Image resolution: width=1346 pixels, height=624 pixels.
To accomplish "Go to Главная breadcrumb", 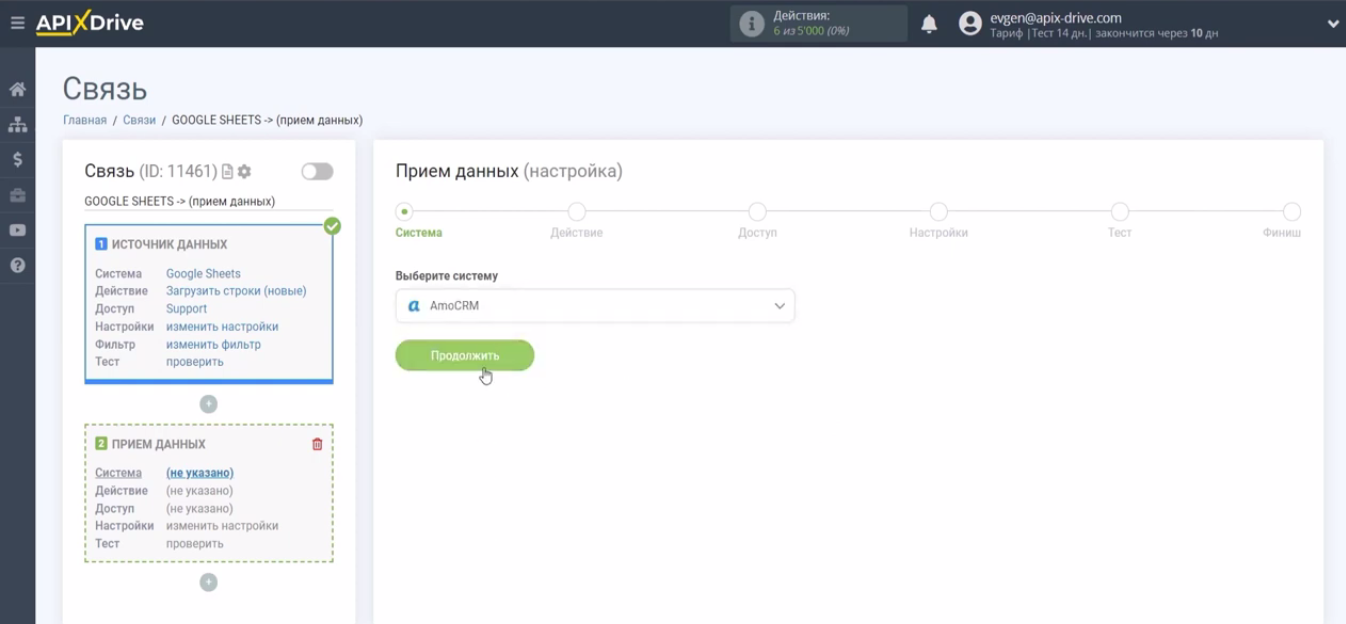I will click(x=85, y=120).
